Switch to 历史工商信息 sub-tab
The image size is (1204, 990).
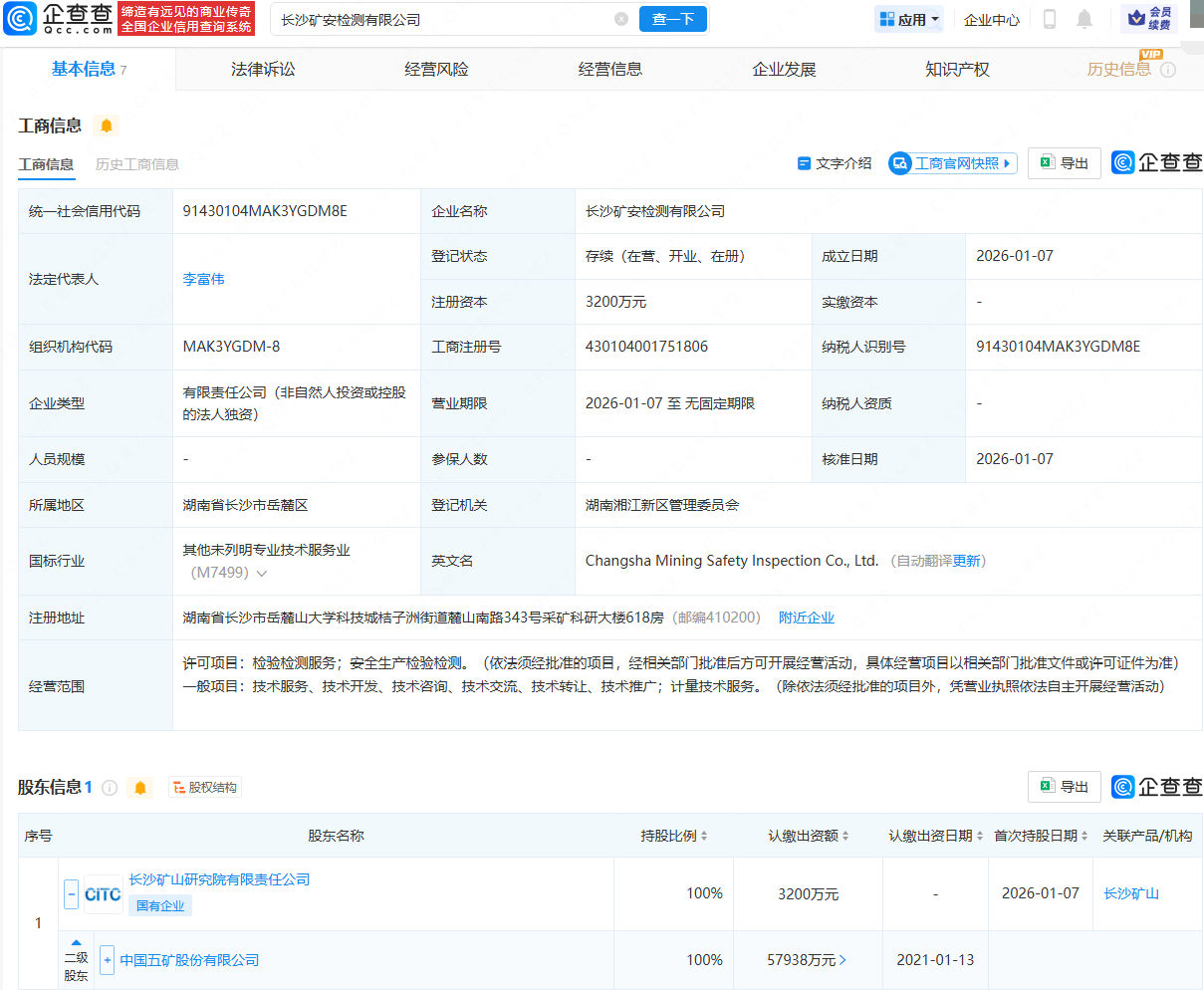137,164
